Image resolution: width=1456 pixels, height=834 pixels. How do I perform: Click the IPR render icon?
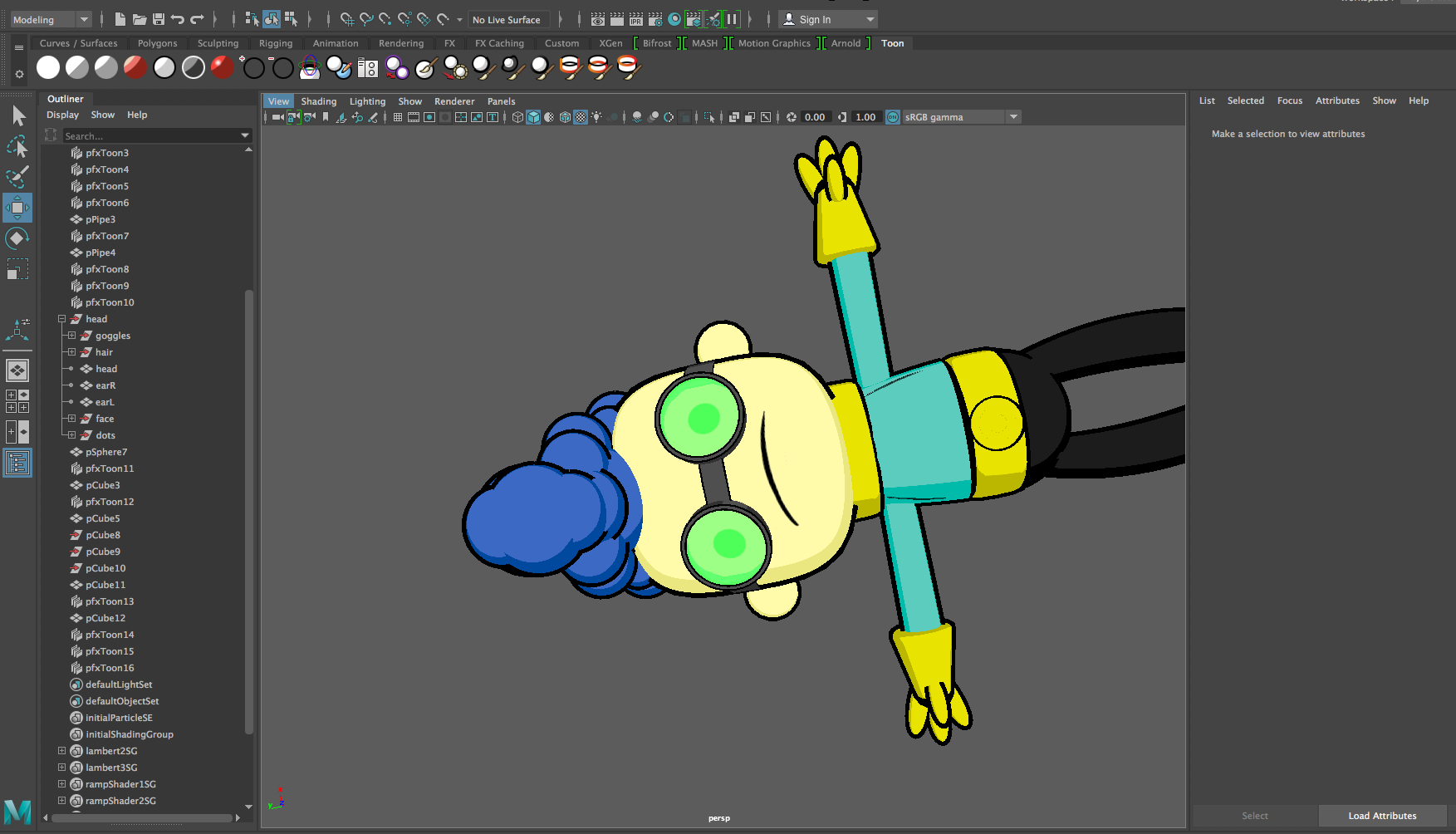635,19
